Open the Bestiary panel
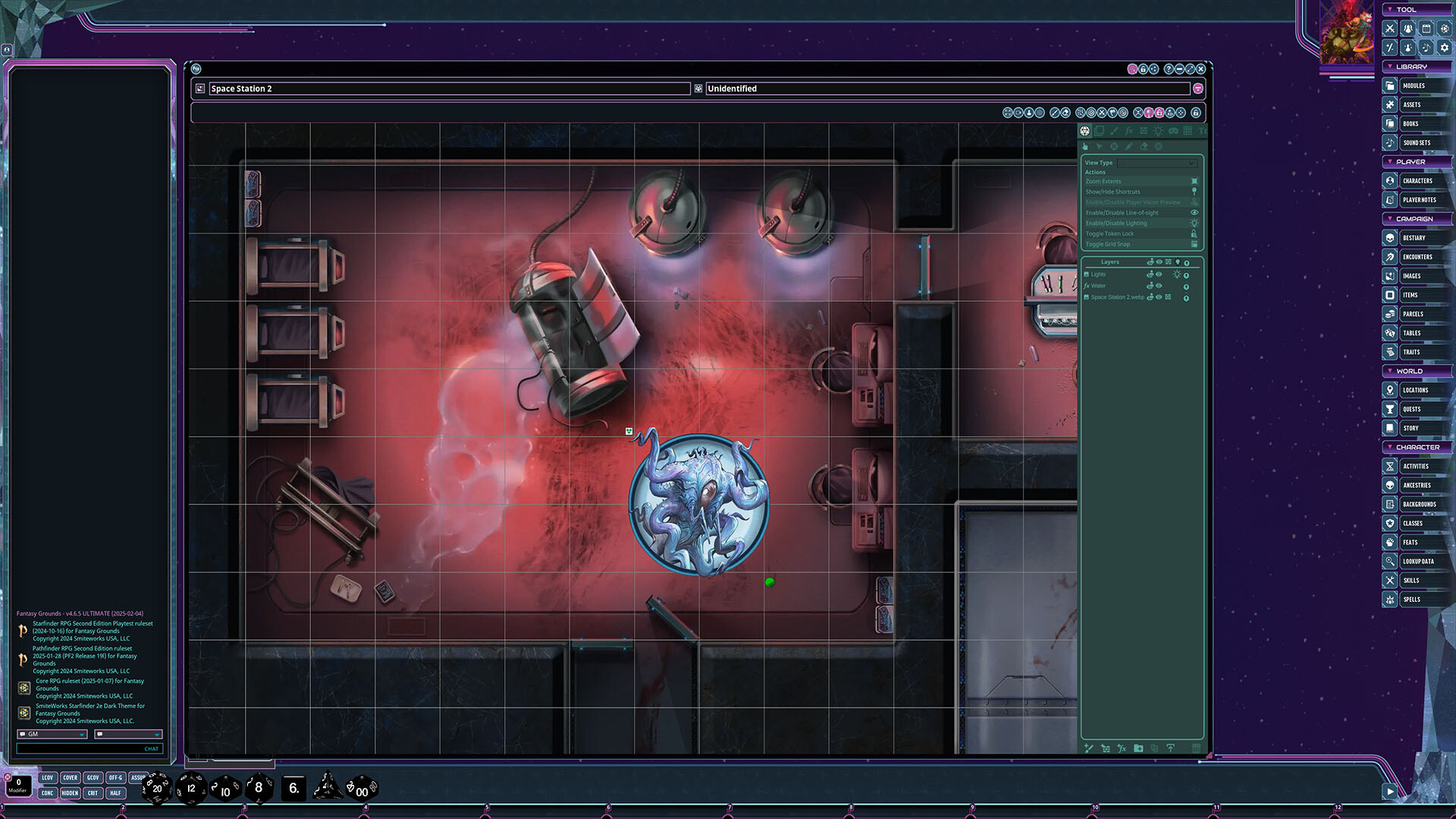This screenshot has width=1456, height=819. click(1415, 237)
